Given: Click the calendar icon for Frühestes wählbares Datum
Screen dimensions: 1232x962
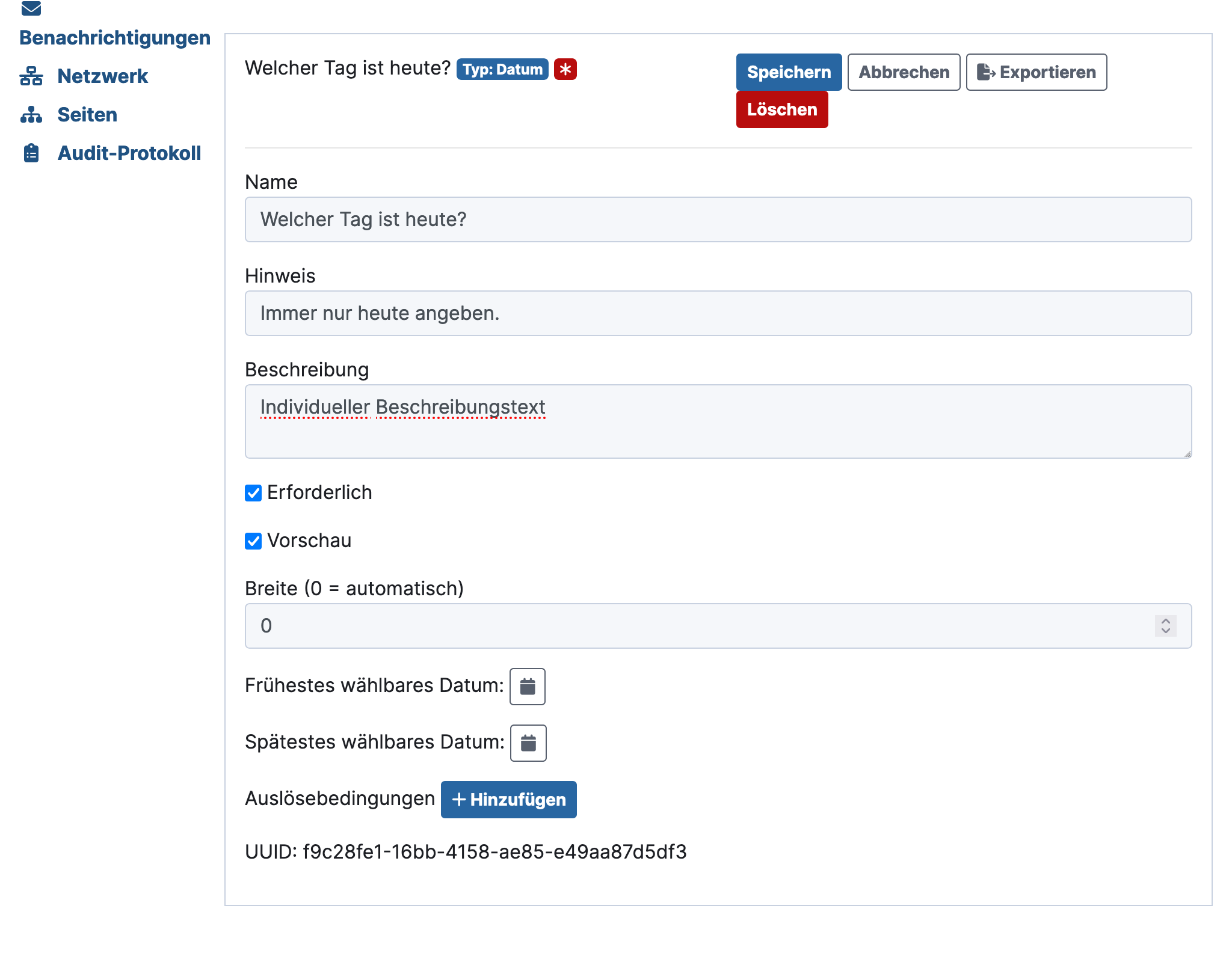Looking at the screenshot, I should click(527, 686).
